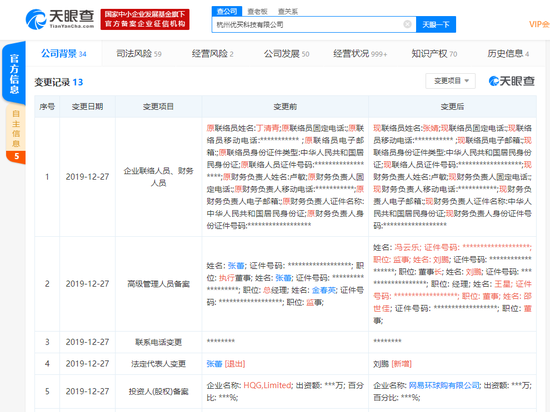Select the HQG,Limited company name text
550x412 pixels.
[267, 385]
